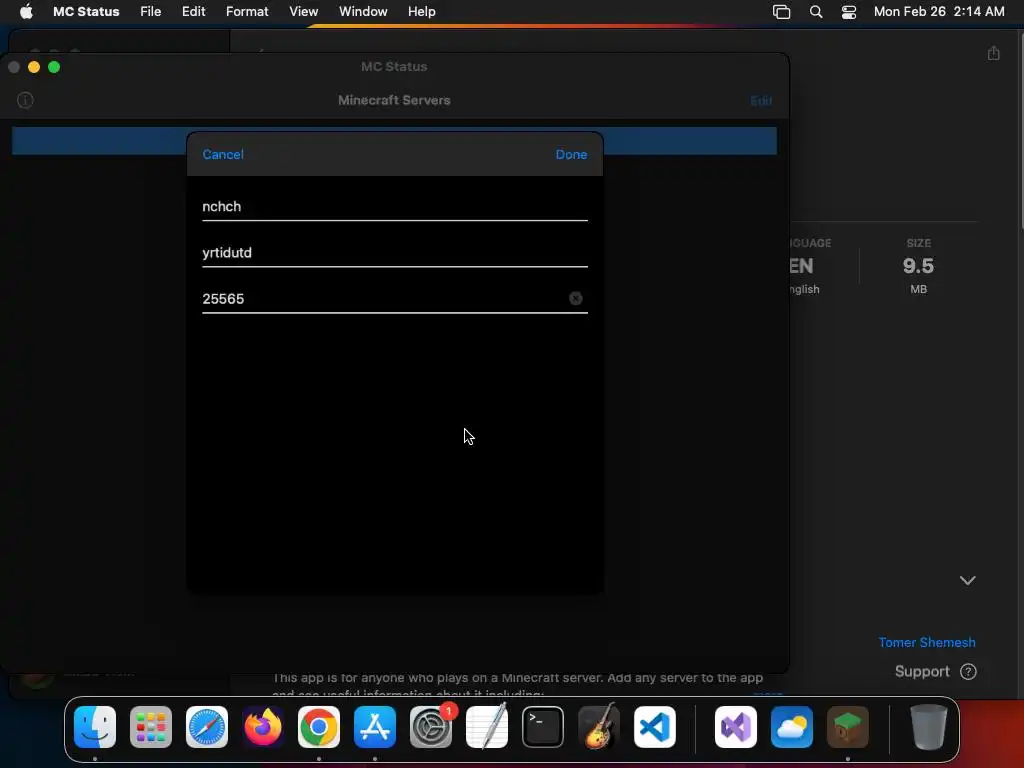Screen dimensions: 1024x768
Task: Open the cloud weather app in the Dock
Action: pyautogui.click(x=792, y=727)
